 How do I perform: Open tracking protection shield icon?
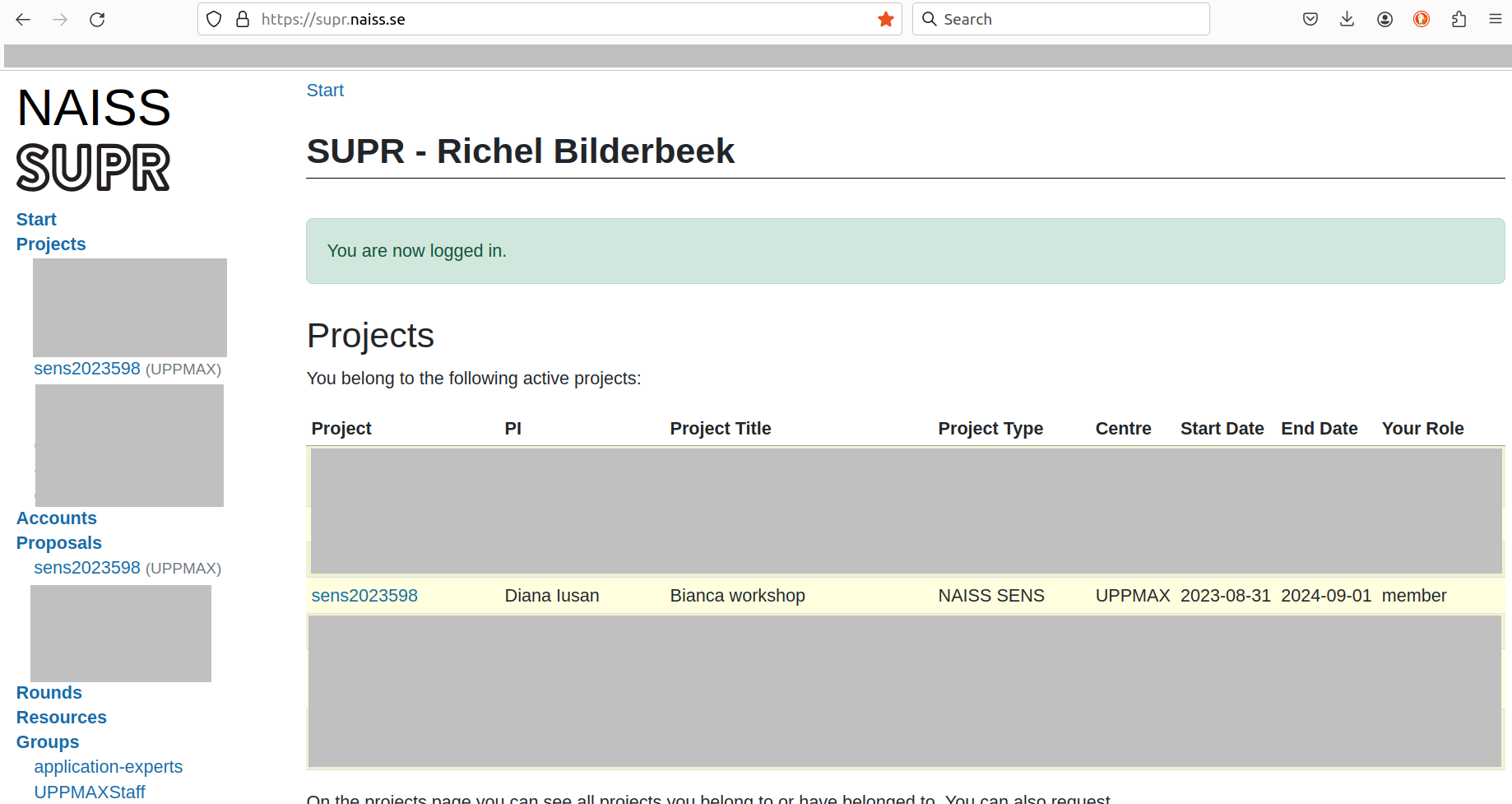pos(214,19)
